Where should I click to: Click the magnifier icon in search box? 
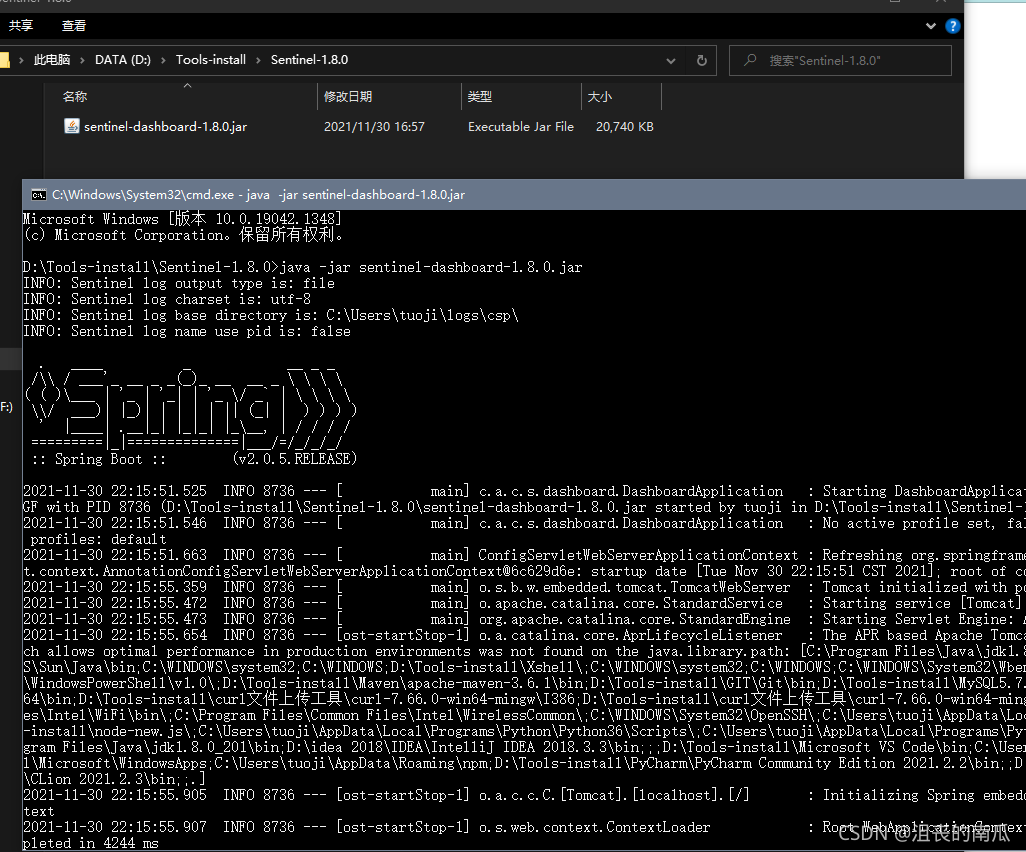(751, 60)
